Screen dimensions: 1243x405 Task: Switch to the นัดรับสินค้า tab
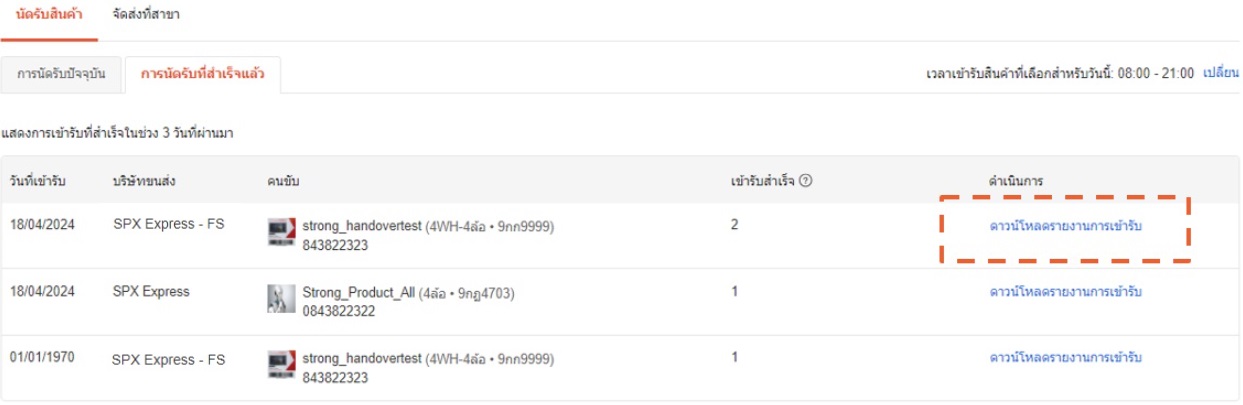click(49, 17)
